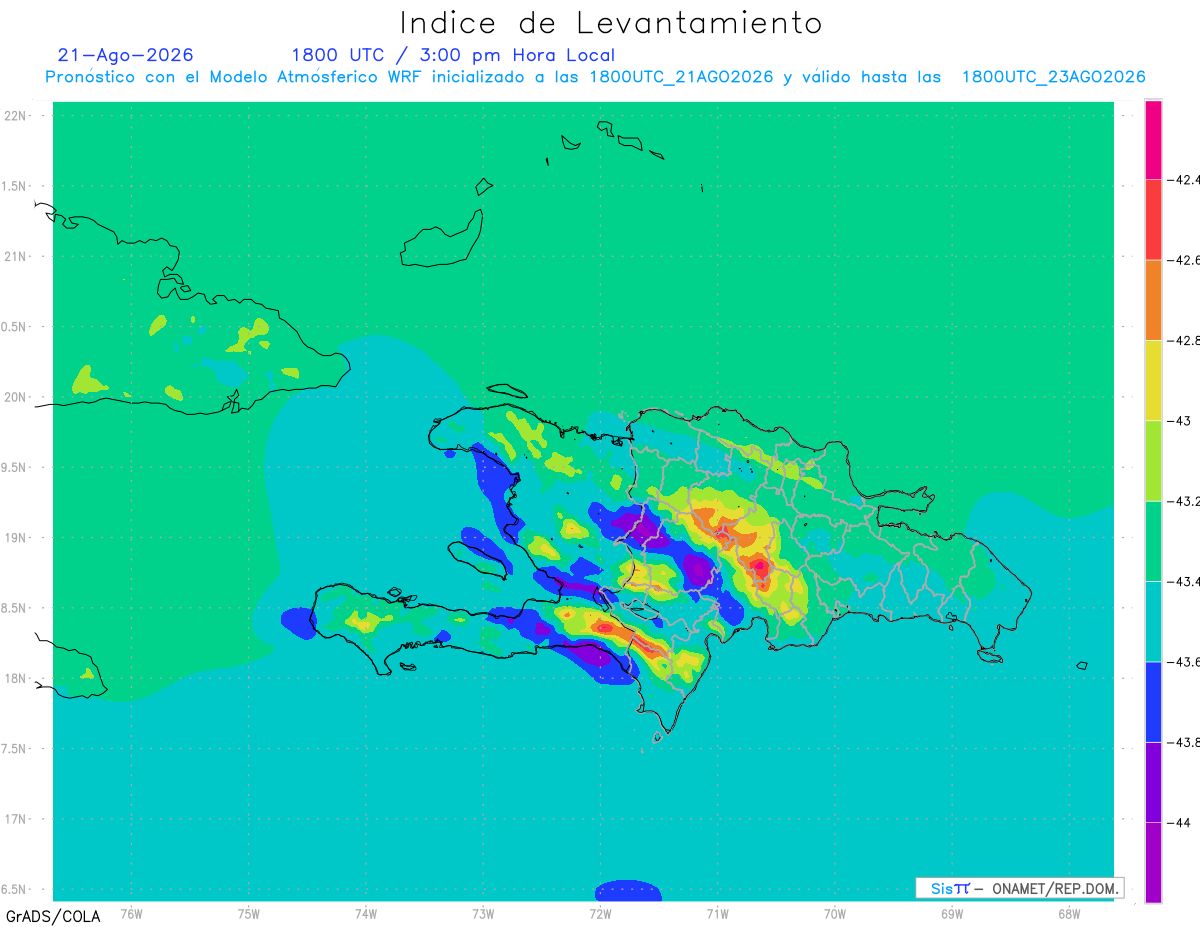Image resolution: width=1200 pixels, height=927 pixels.
Task: Choose the blue swatch between -43.6 and -43.8
Action: pyautogui.click(x=1153, y=702)
